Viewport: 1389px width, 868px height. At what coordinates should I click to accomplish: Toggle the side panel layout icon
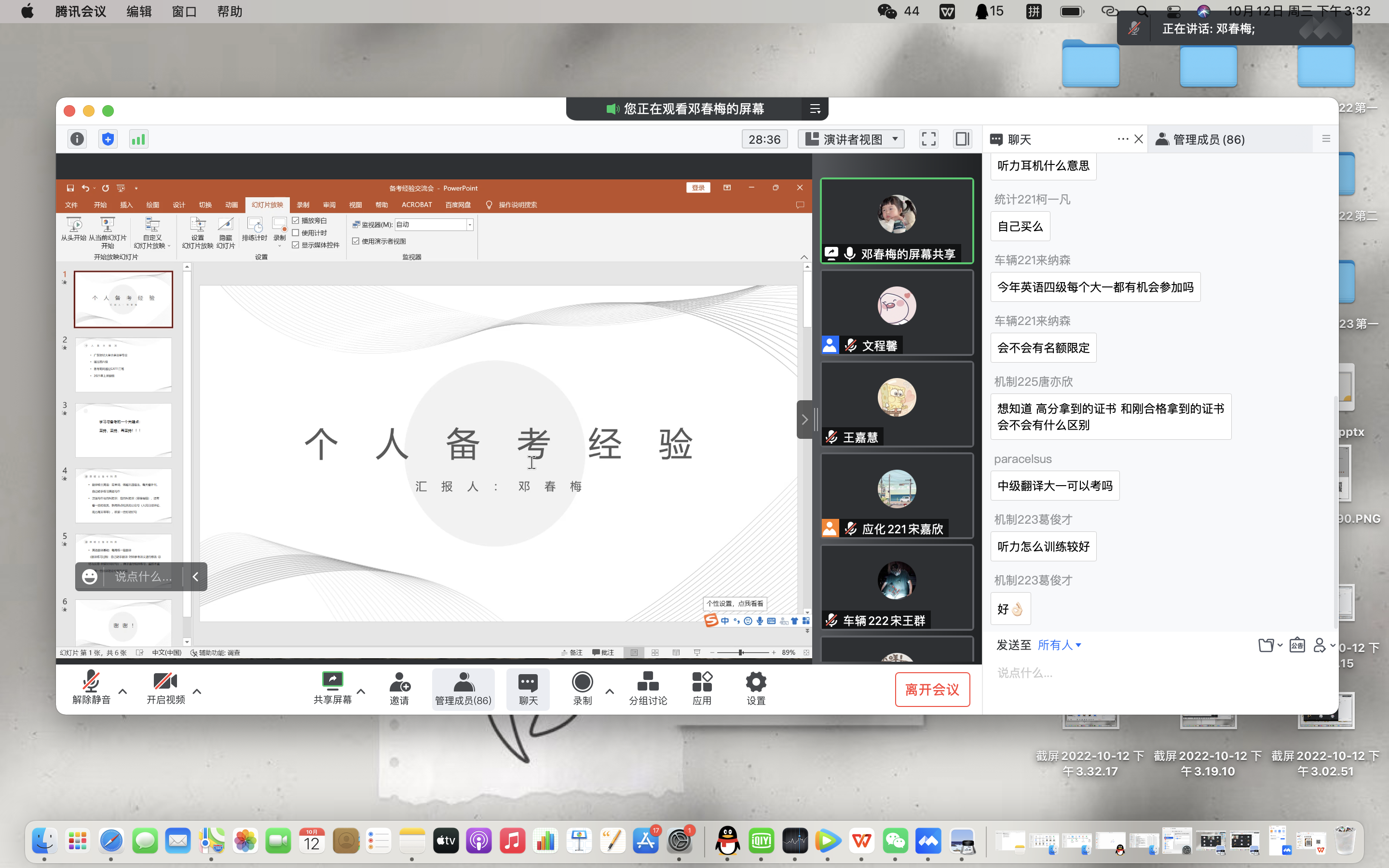point(962,139)
